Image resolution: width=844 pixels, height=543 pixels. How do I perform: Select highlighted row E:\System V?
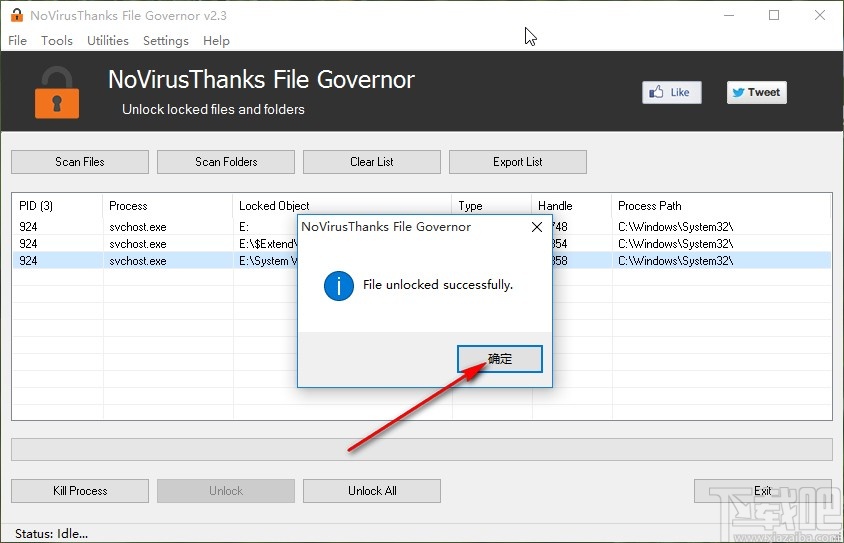[422, 261]
